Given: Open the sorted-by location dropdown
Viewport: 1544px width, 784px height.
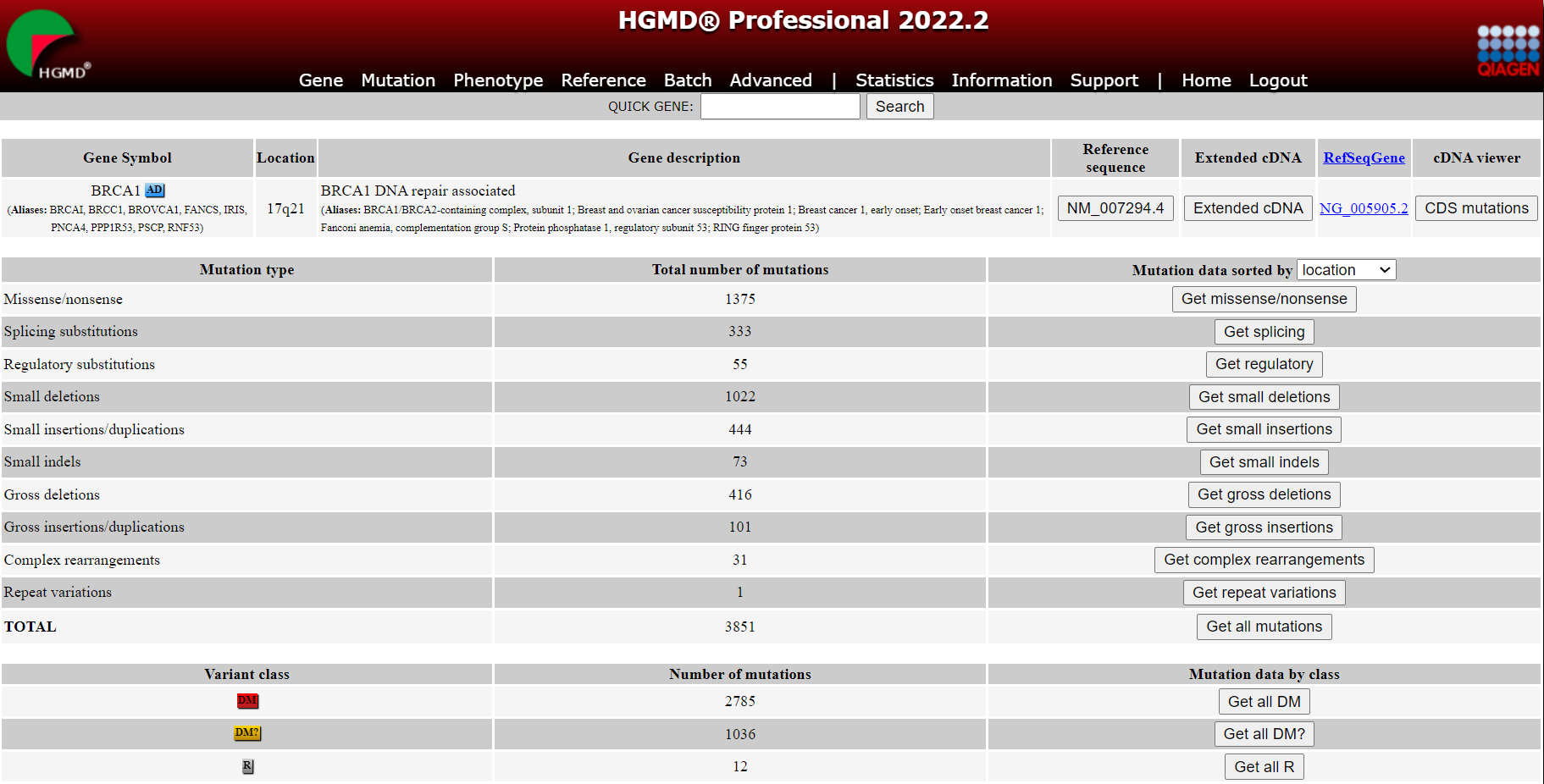Looking at the screenshot, I should click(1347, 270).
